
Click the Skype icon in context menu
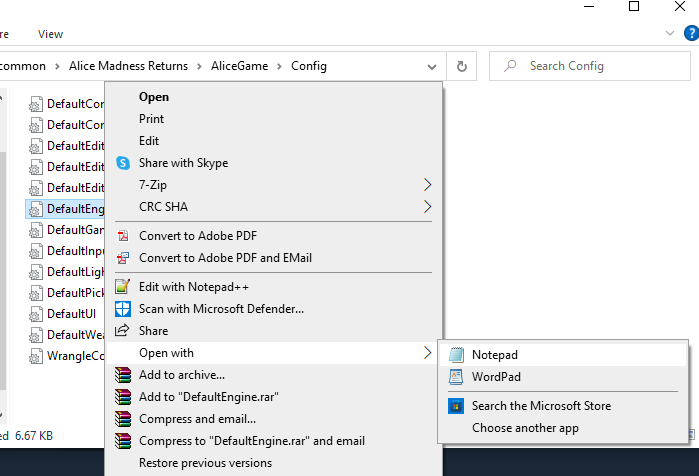point(123,163)
